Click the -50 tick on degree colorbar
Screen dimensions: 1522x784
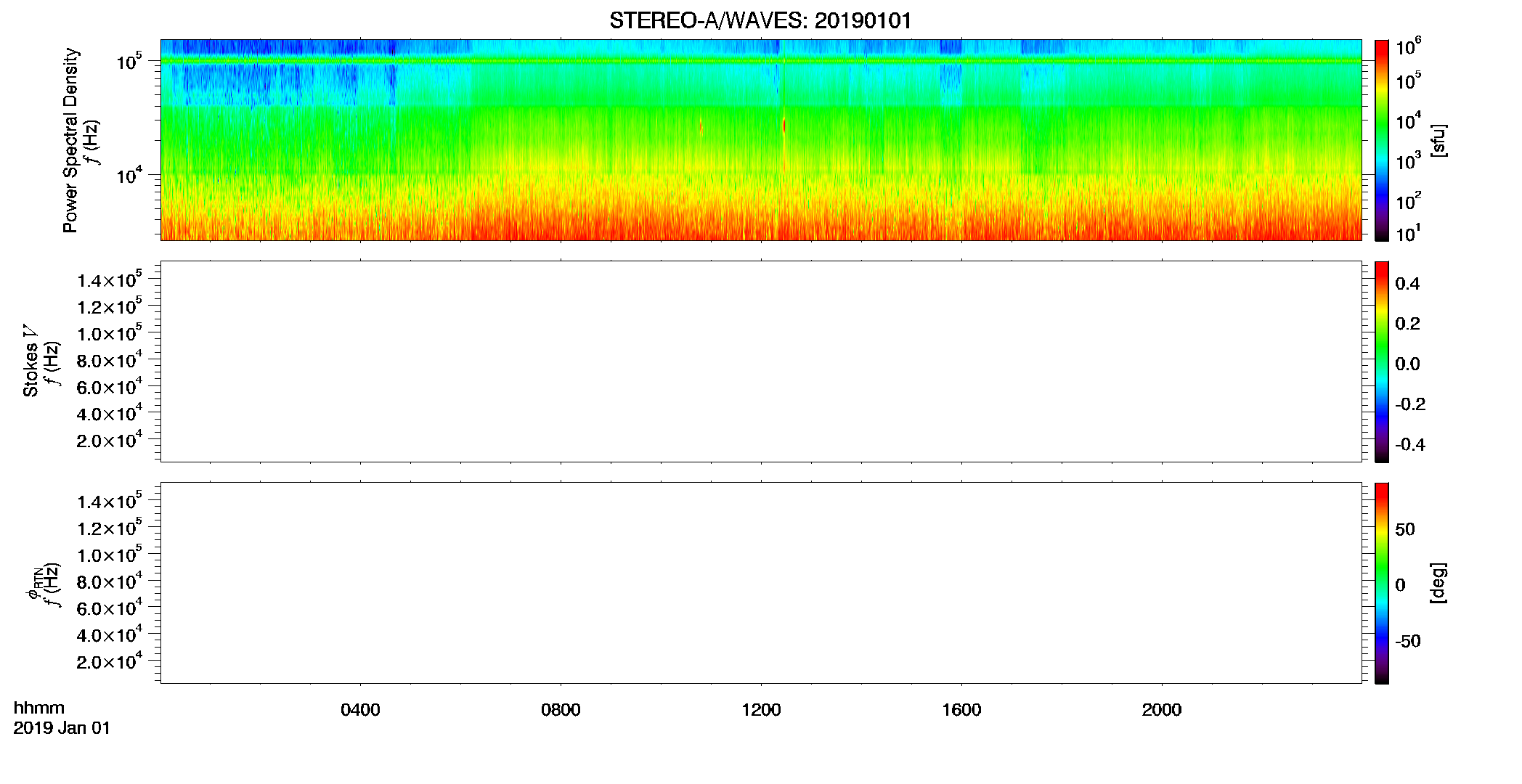1408,642
